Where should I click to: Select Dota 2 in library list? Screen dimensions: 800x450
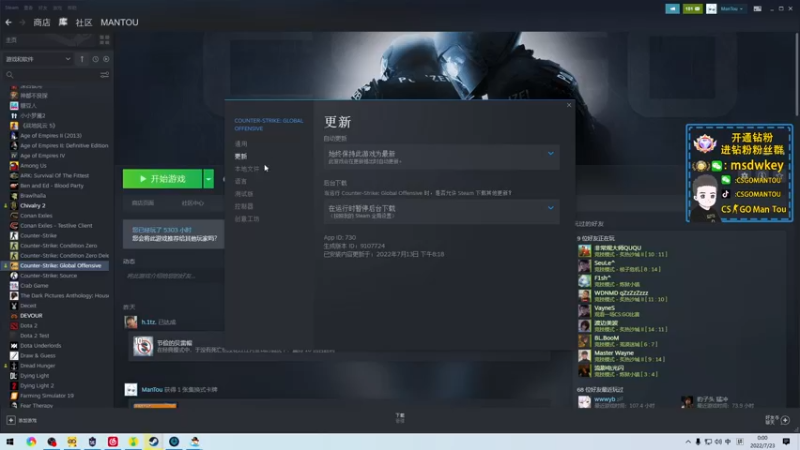pyautogui.click(x=29, y=326)
